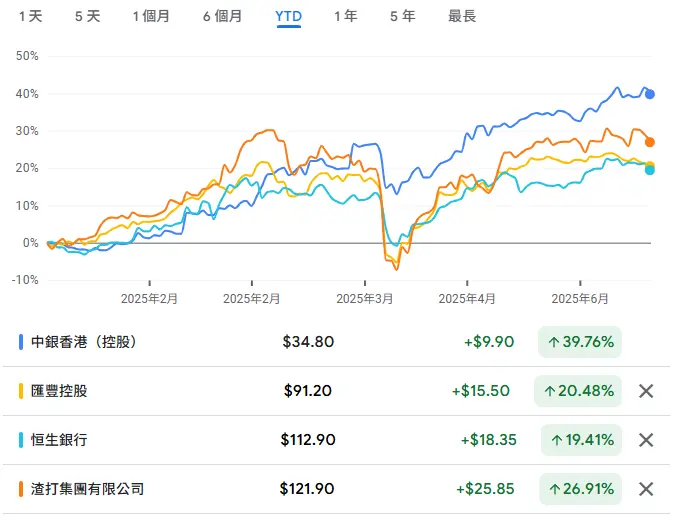This screenshot has height=521, width=683.
Task: Click the yellow swatch beside 匯豐控股
Action: pyautogui.click(x=21, y=391)
